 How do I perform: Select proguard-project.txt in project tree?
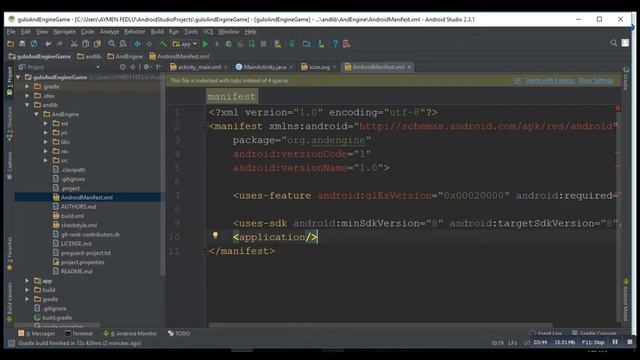[86, 253]
